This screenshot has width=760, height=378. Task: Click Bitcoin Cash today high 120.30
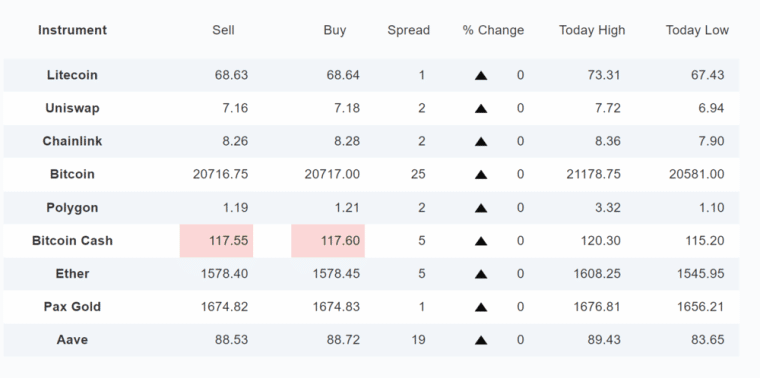601,240
